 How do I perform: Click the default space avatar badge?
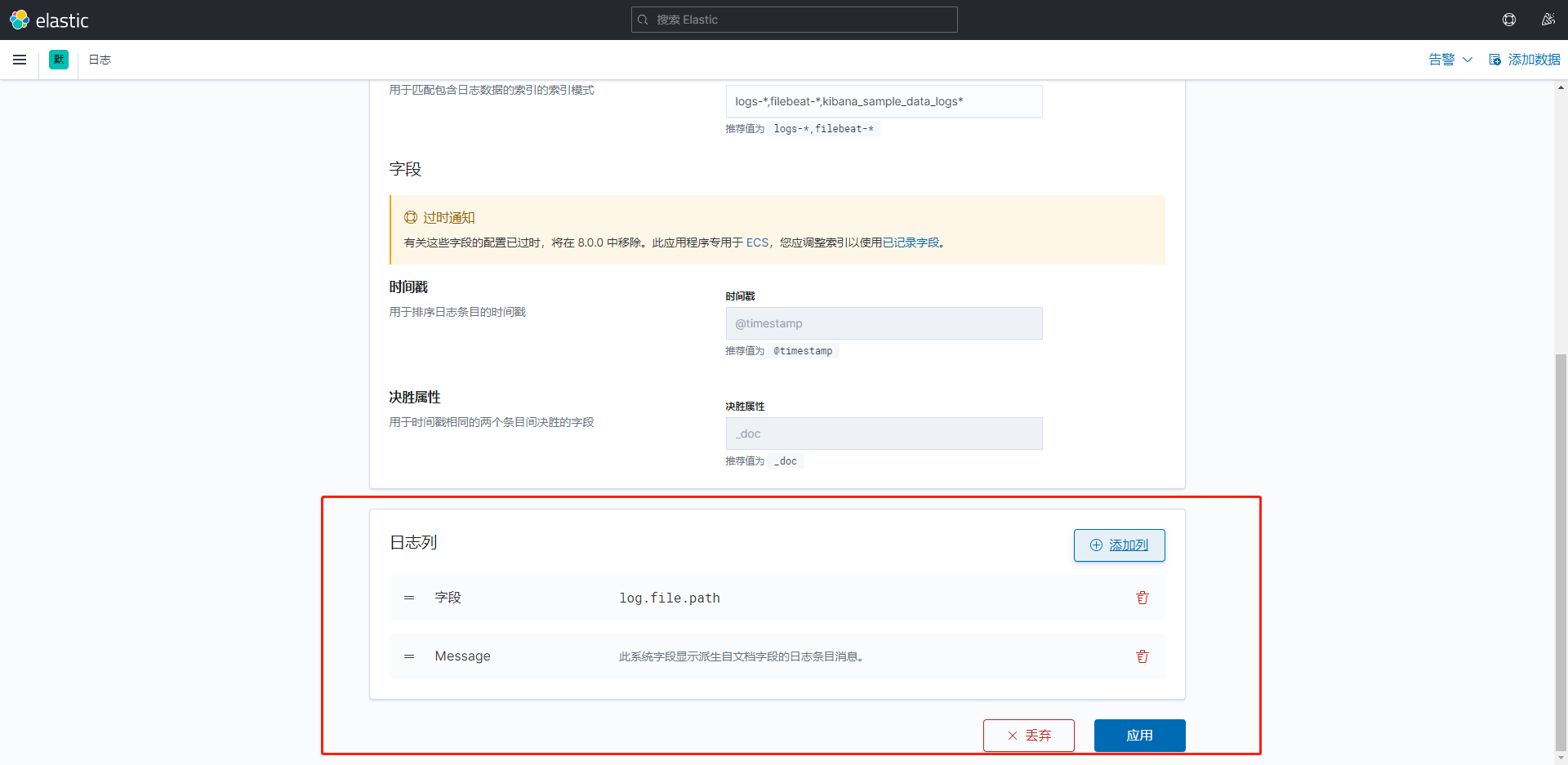point(59,60)
